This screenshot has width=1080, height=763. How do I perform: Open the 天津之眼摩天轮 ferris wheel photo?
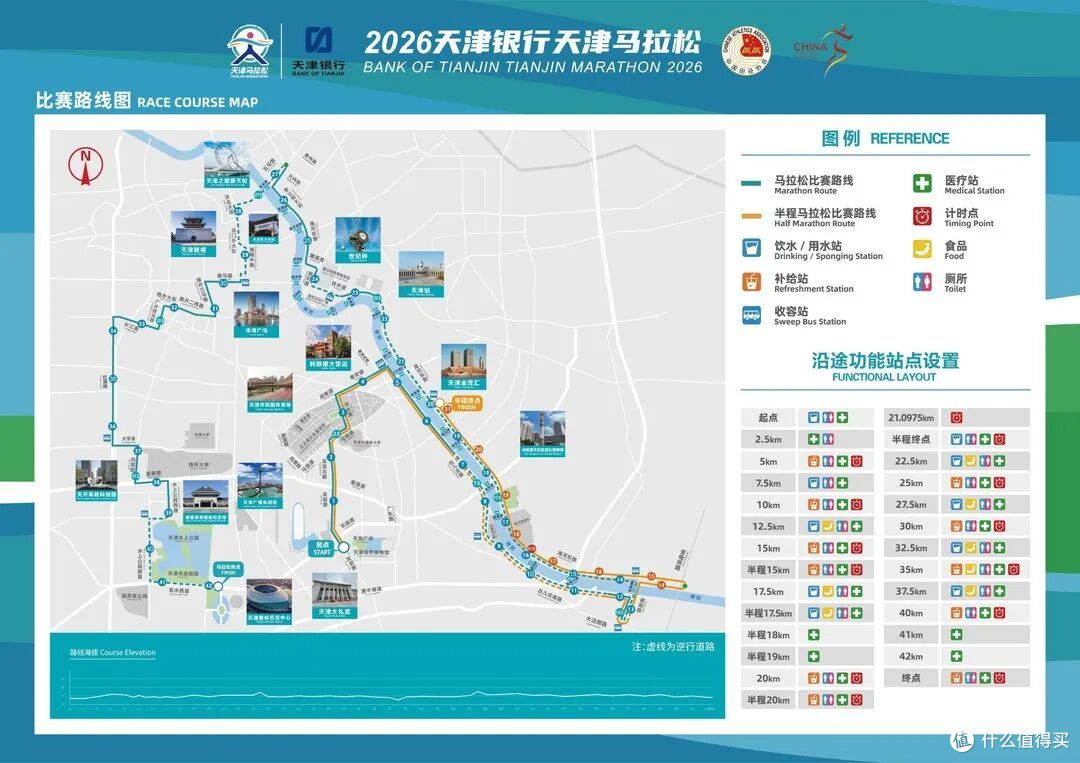pos(226,165)
